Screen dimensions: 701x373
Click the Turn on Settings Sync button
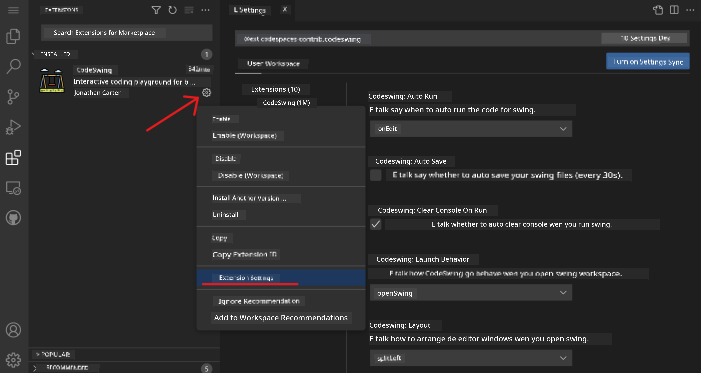click(648, 62)
